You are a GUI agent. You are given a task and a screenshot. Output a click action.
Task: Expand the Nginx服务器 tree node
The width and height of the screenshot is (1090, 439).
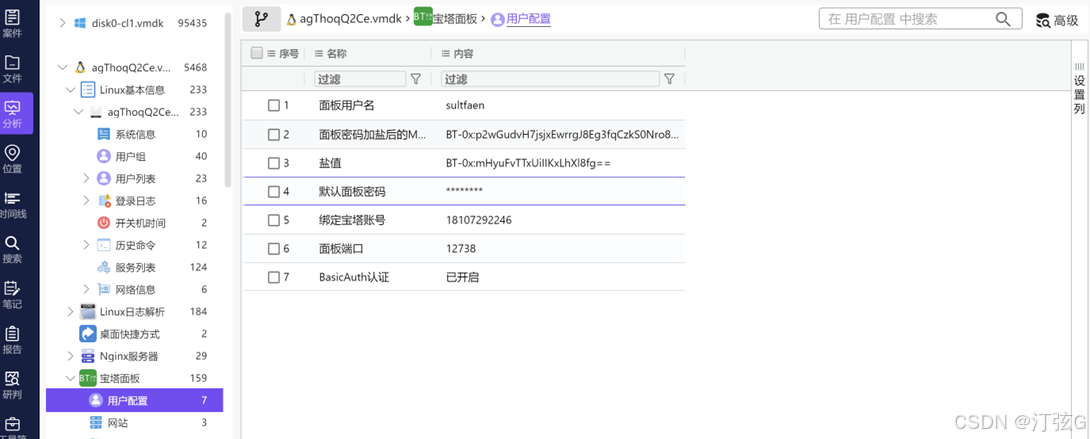click(70, 356)
